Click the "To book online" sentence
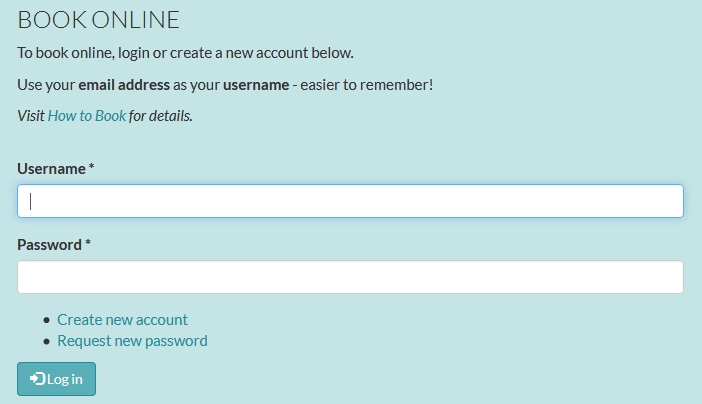This screenshot has height=404, width=702. pyautogui.click(x=185, y=53)
